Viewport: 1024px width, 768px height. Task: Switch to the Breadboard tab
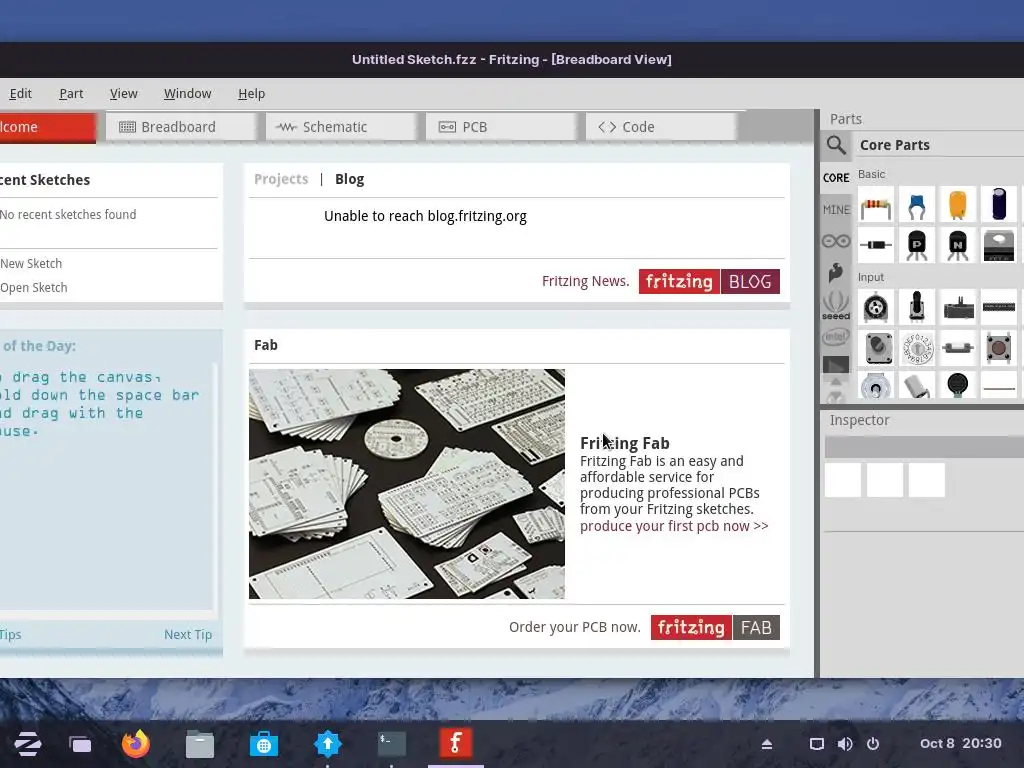point(180,127)
